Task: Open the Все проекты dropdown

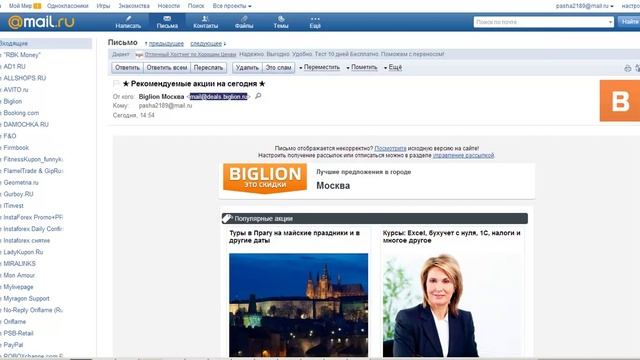Action: point(232,6)
